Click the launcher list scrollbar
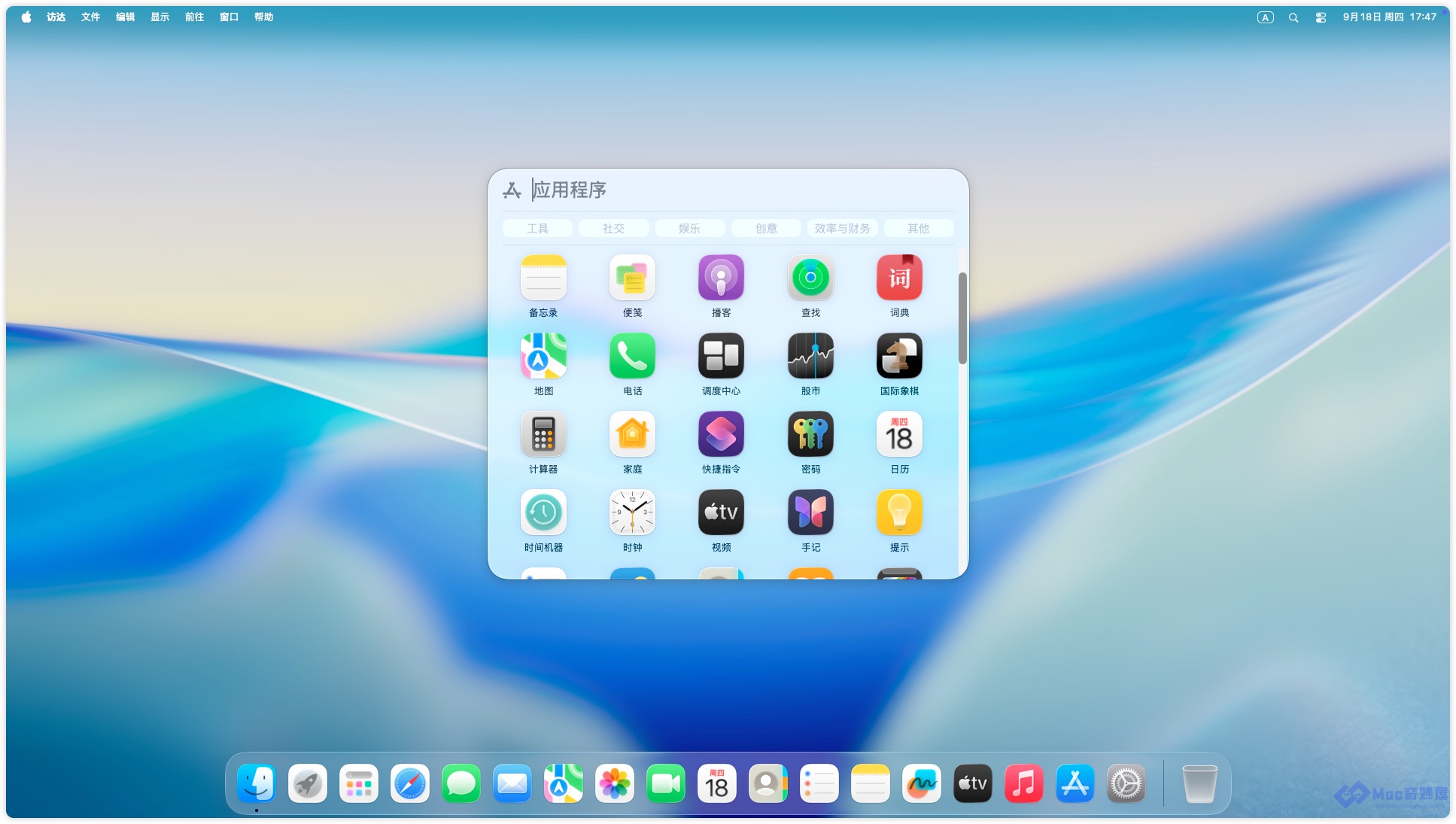Image resolution: width=1456 pixels, height=824 pixels. click(x=962, y=318)
